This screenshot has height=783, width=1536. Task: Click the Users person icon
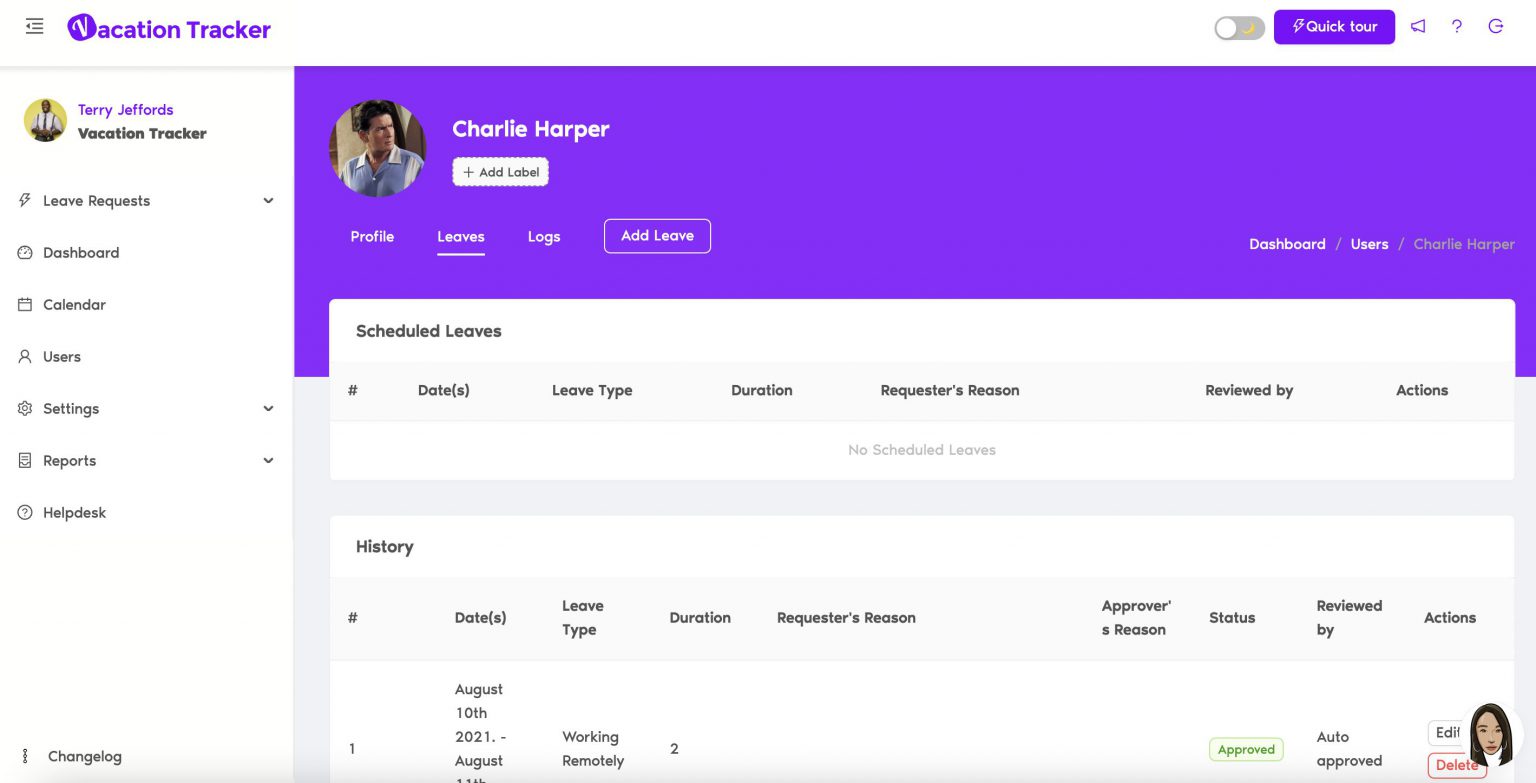(25, 357)
